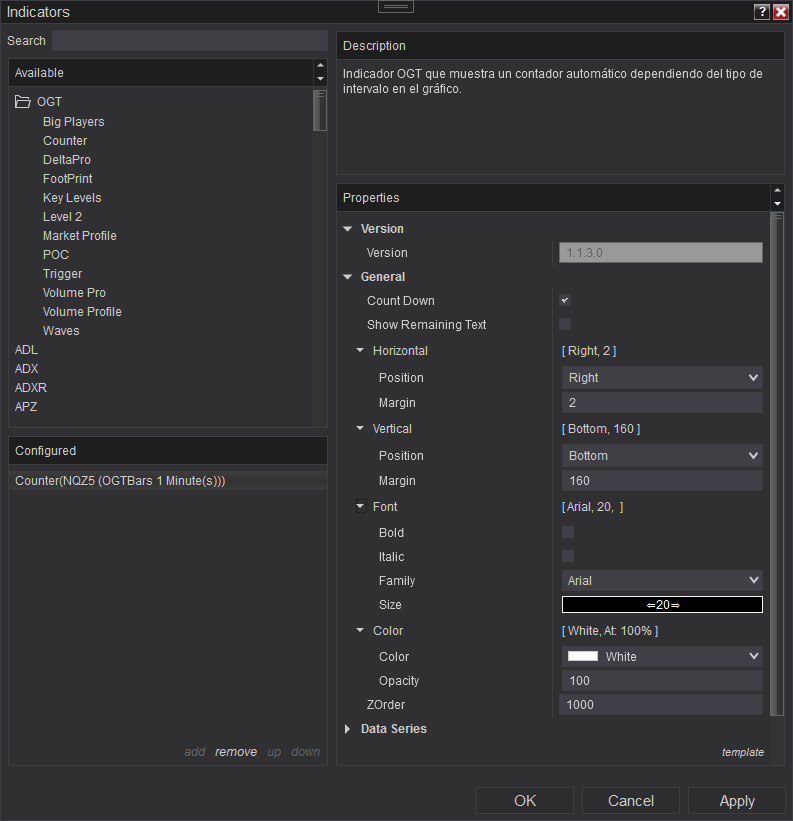
Task: Select APZ indicator
Action: pyautogui.click(x=26, y=407)
